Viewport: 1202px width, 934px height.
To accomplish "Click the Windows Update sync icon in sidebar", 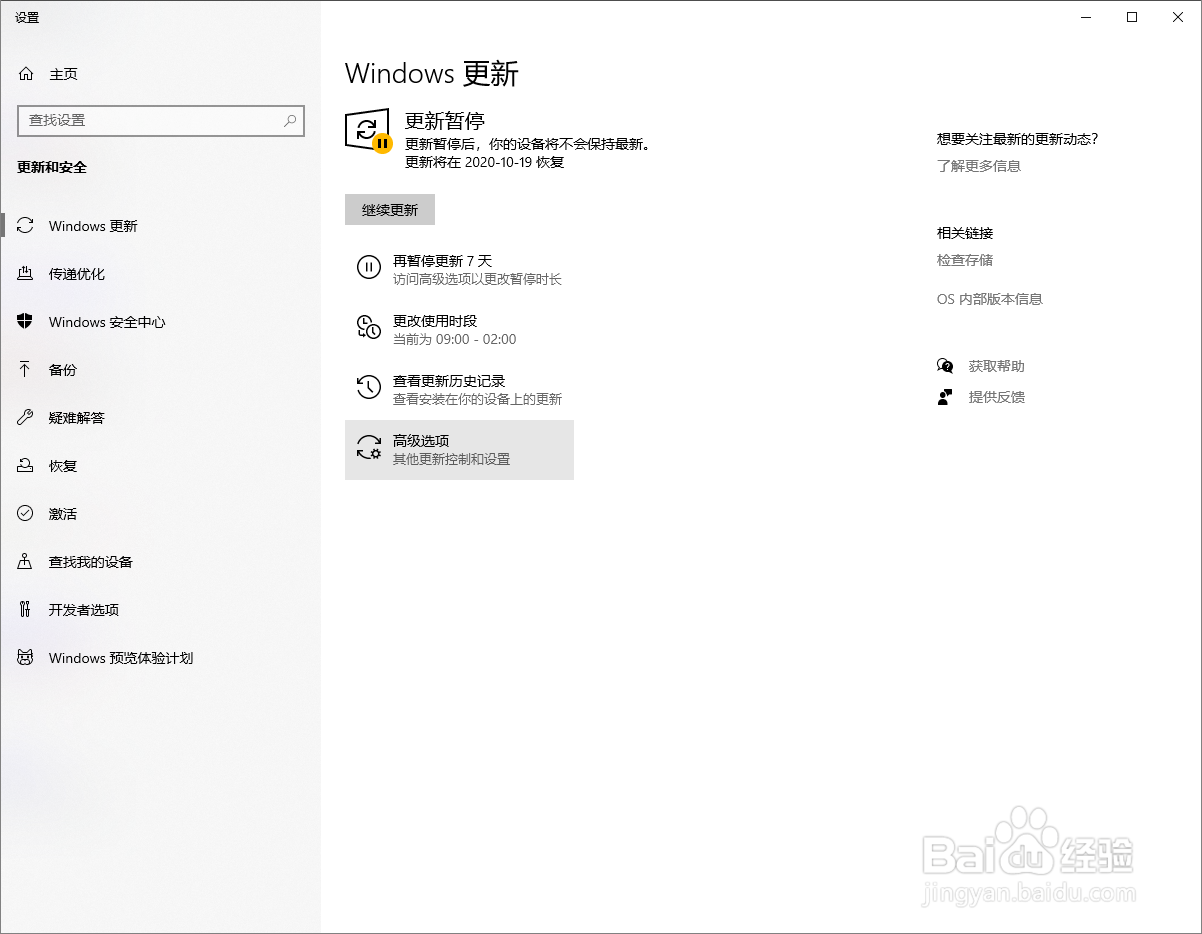I will coord(26,226).
